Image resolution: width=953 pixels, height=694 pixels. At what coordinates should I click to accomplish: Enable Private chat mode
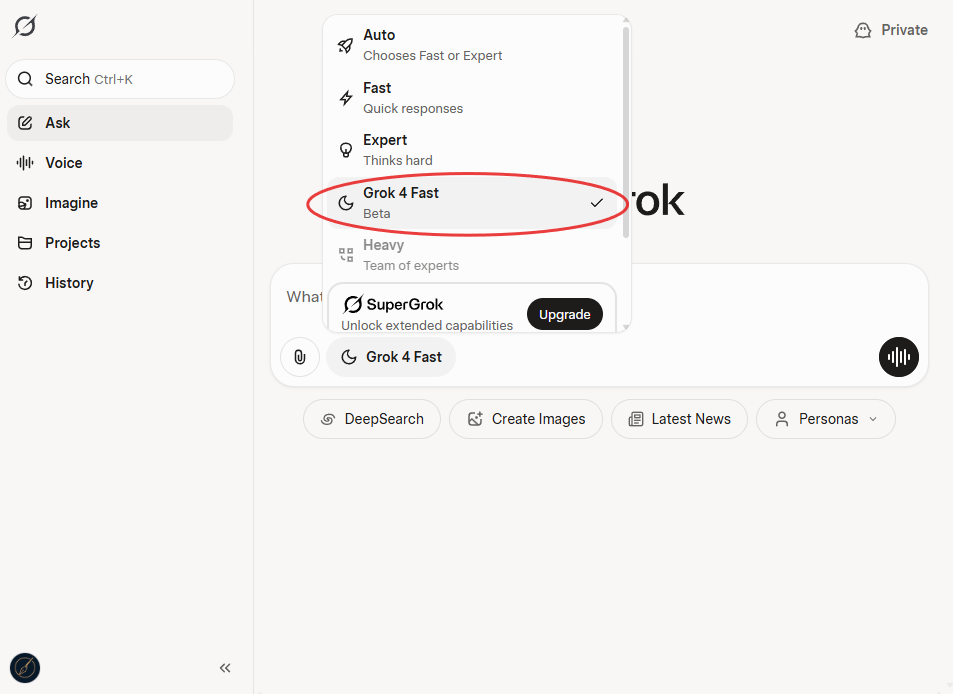tap(891, 30)
